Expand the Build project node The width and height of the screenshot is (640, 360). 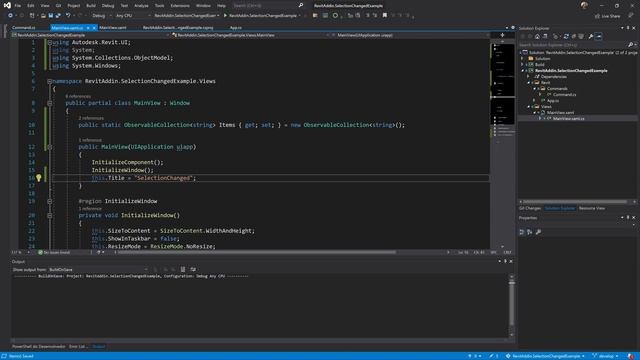point(522,64)
